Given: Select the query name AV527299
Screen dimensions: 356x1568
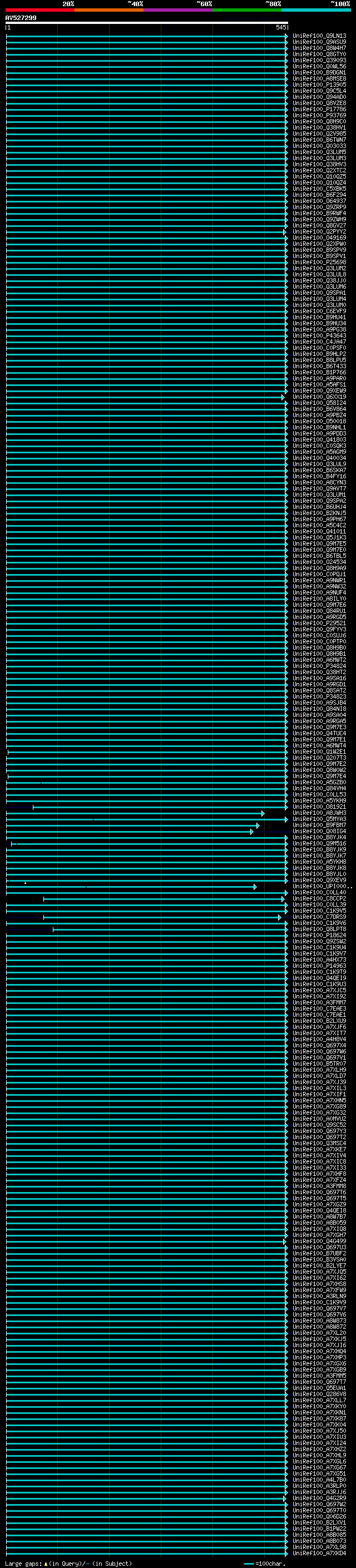Looking at the screenshot, I should pos(21,18).
